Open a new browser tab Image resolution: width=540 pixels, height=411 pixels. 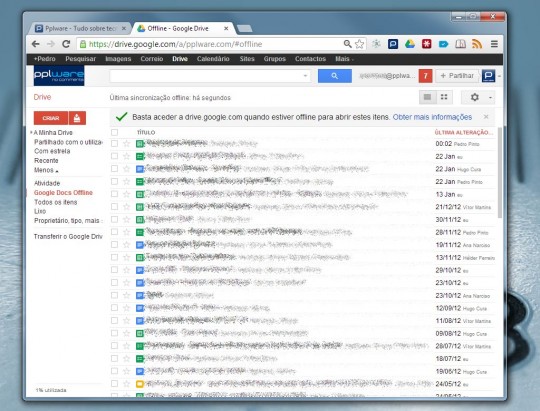coord(245,29)
